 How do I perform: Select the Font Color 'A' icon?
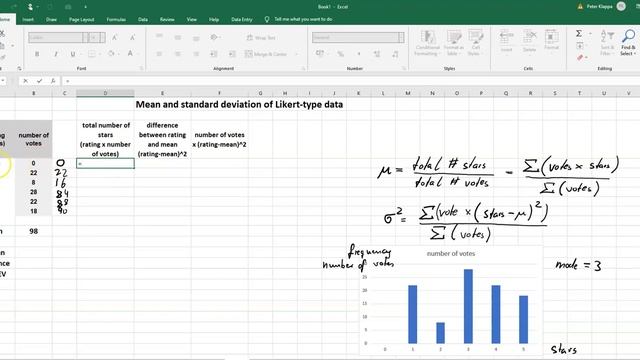130,54
